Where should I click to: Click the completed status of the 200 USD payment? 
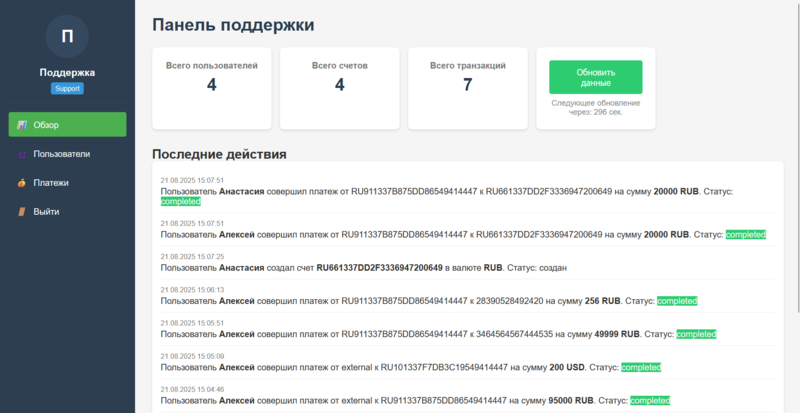coord(641,368)
